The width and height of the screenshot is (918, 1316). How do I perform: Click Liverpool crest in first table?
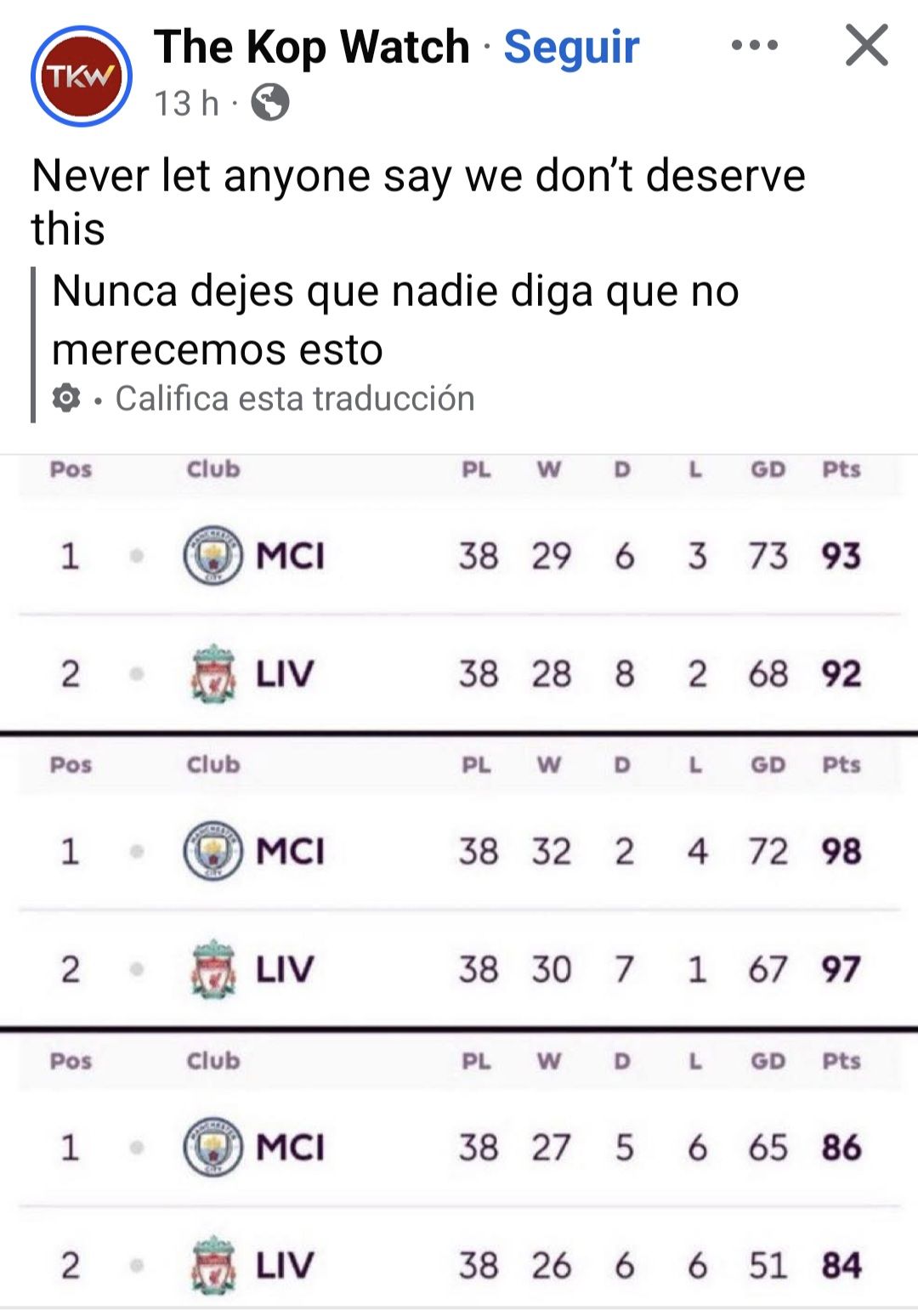pos(212,673)
